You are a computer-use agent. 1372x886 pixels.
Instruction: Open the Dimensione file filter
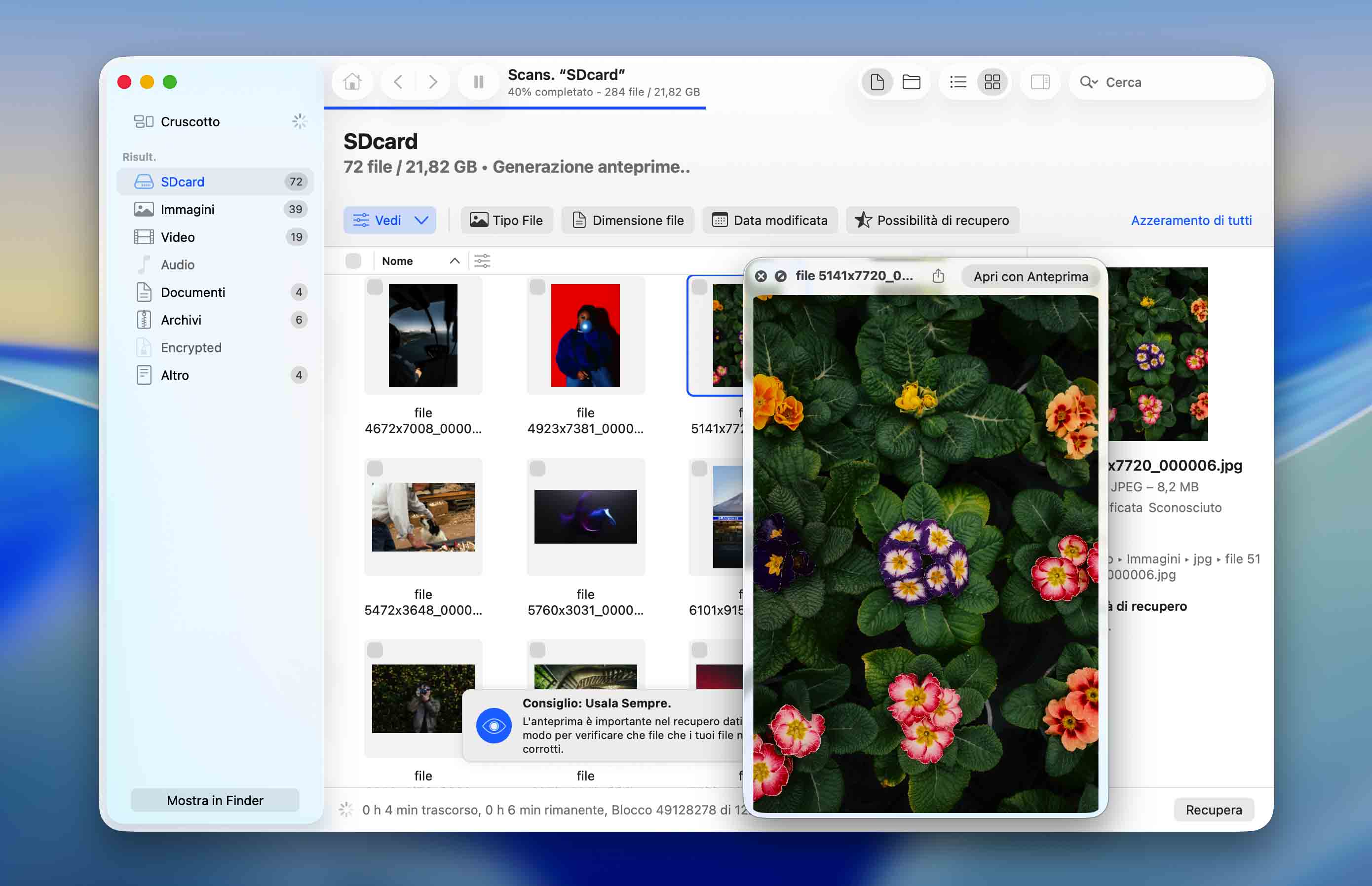tap(628, 221)
